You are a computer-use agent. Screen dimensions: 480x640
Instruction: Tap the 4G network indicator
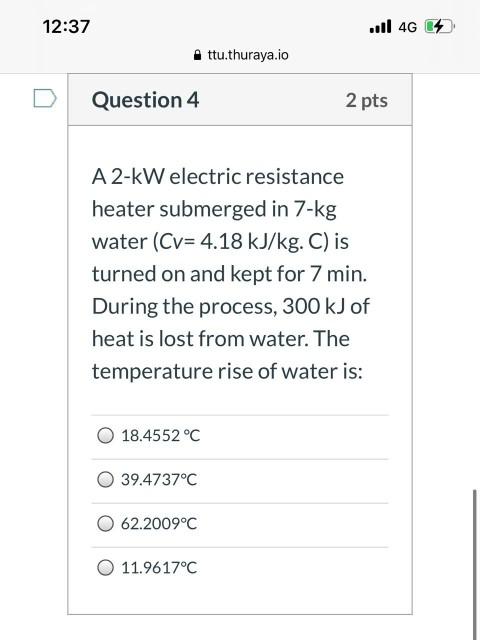[407, 27]
